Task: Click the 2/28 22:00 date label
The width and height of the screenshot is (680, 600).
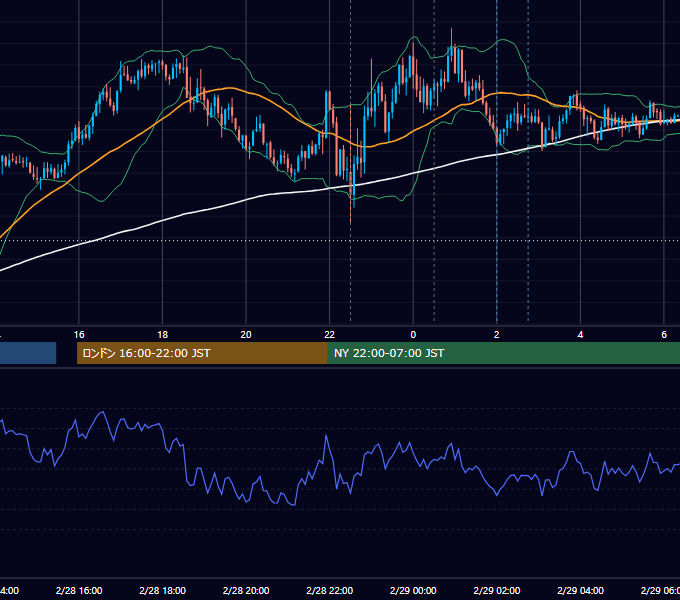Action: pyautogui.click(x=330, y=590)
